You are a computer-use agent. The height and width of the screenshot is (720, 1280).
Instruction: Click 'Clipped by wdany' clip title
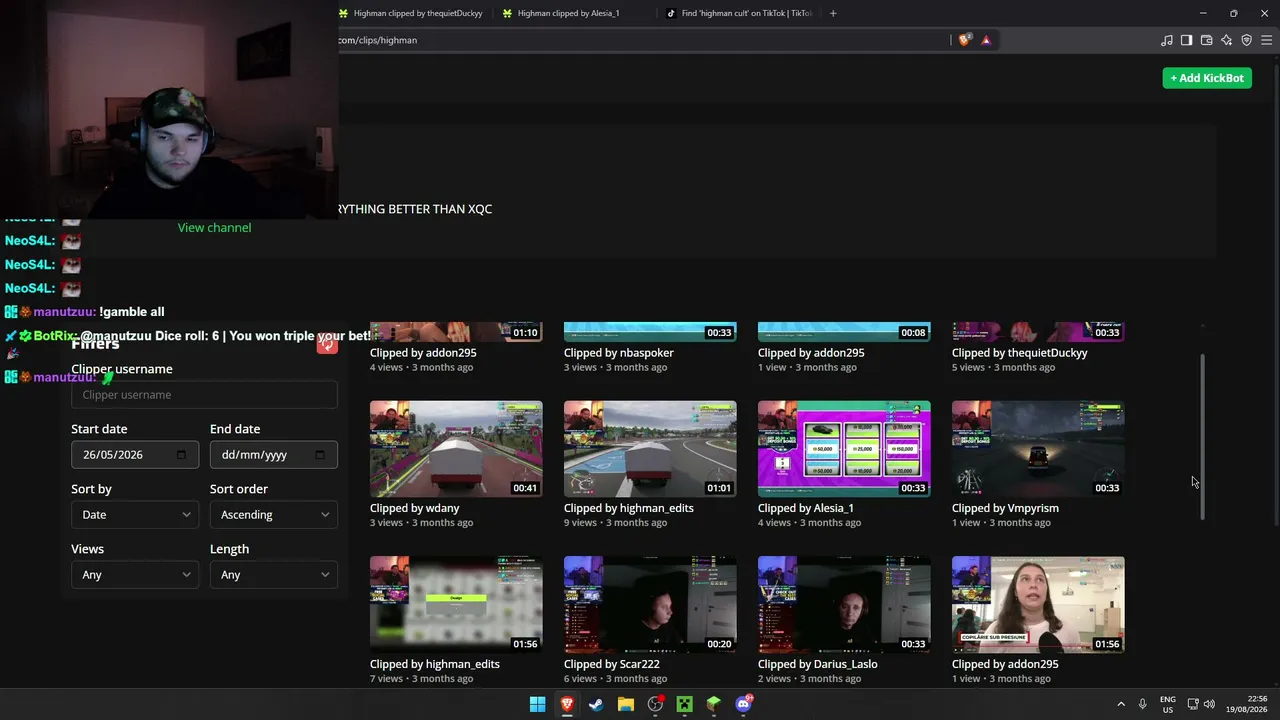tap(415, 508)
